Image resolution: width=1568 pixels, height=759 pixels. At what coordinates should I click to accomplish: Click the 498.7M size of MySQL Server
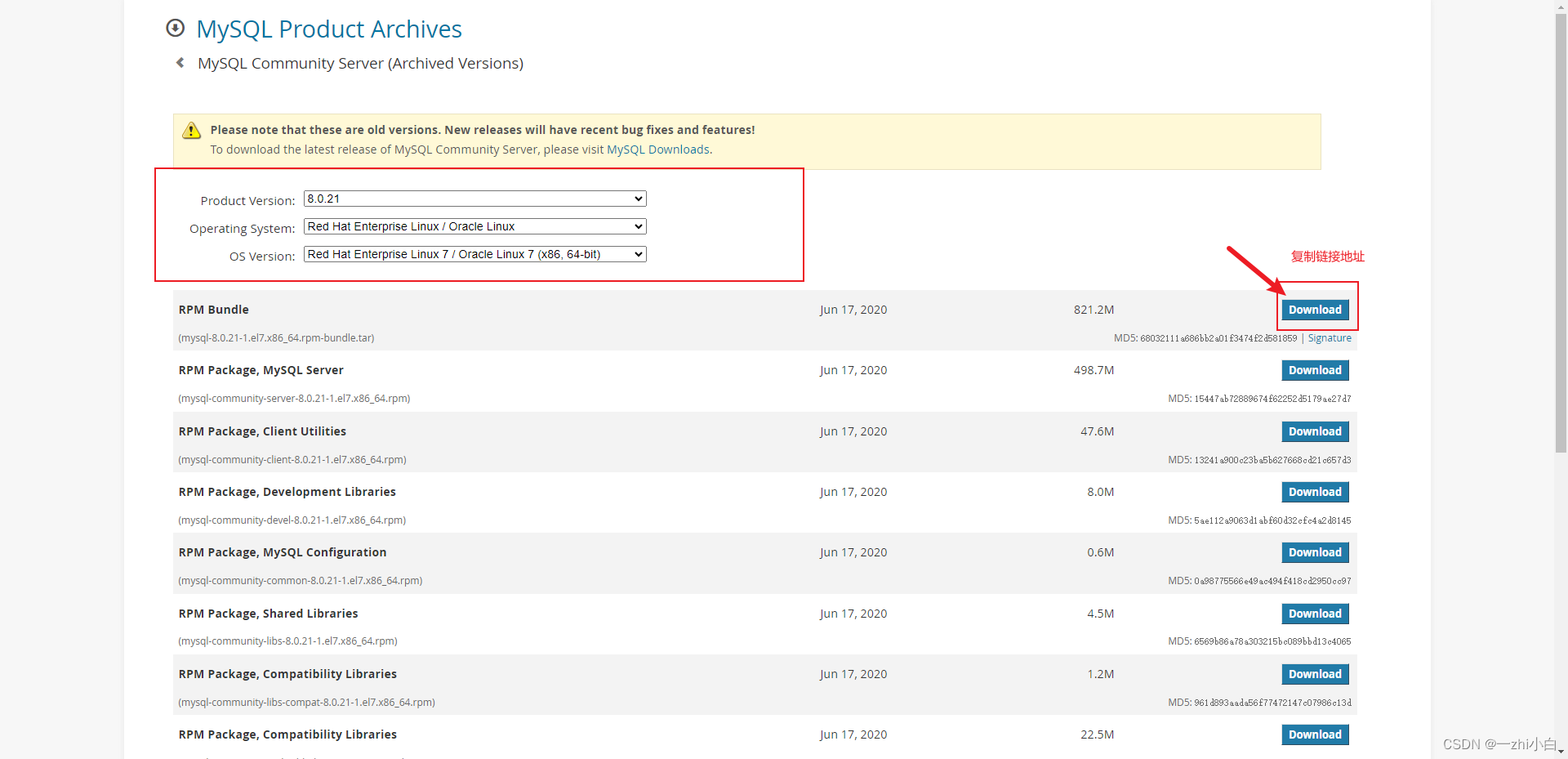[x=1094, y=370]
